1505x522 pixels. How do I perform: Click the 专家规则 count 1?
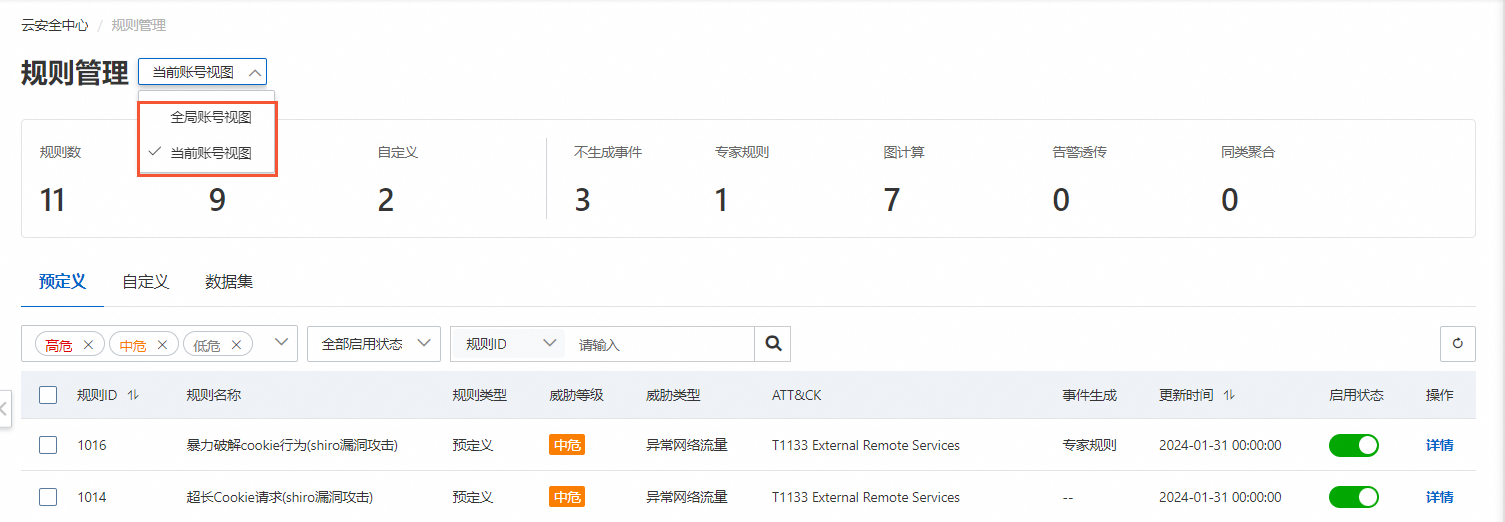(x=721, y=201)
